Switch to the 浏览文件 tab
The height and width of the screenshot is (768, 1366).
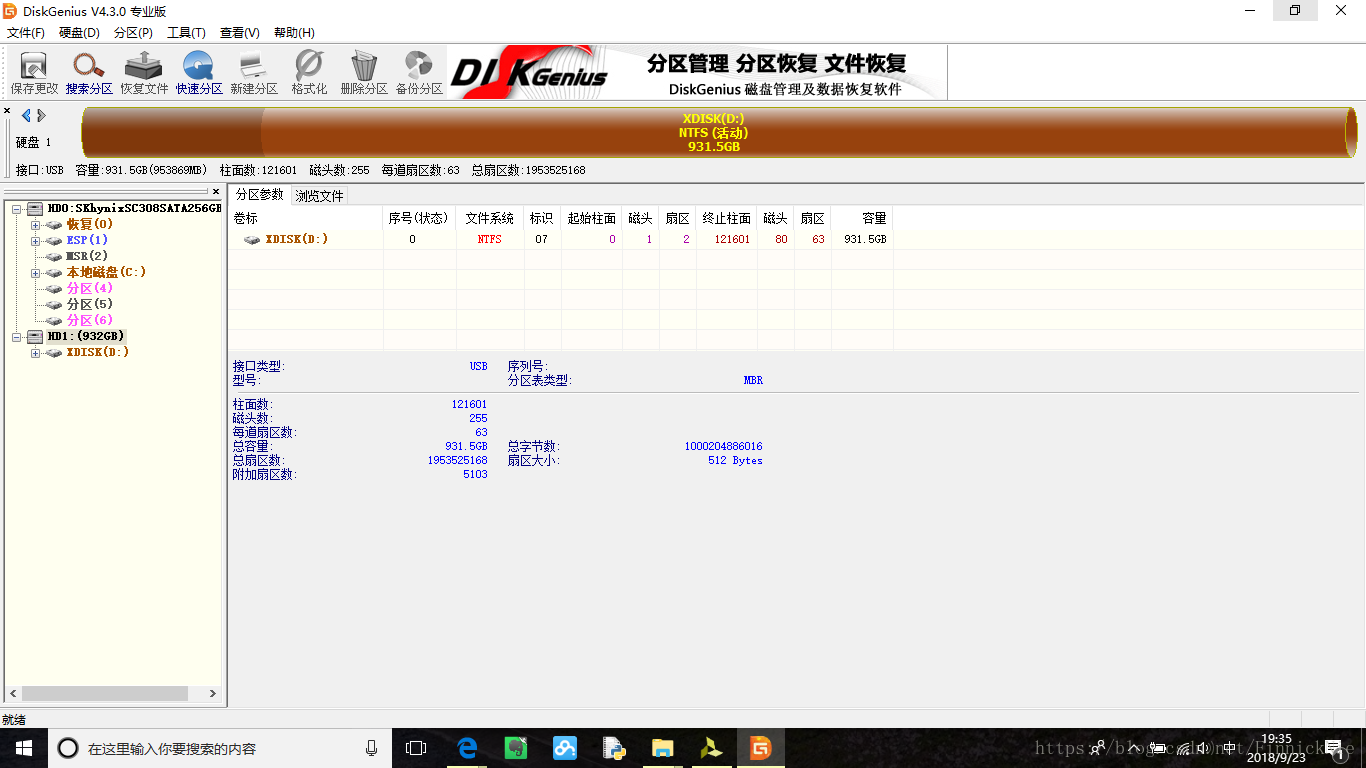click(319, 196)
